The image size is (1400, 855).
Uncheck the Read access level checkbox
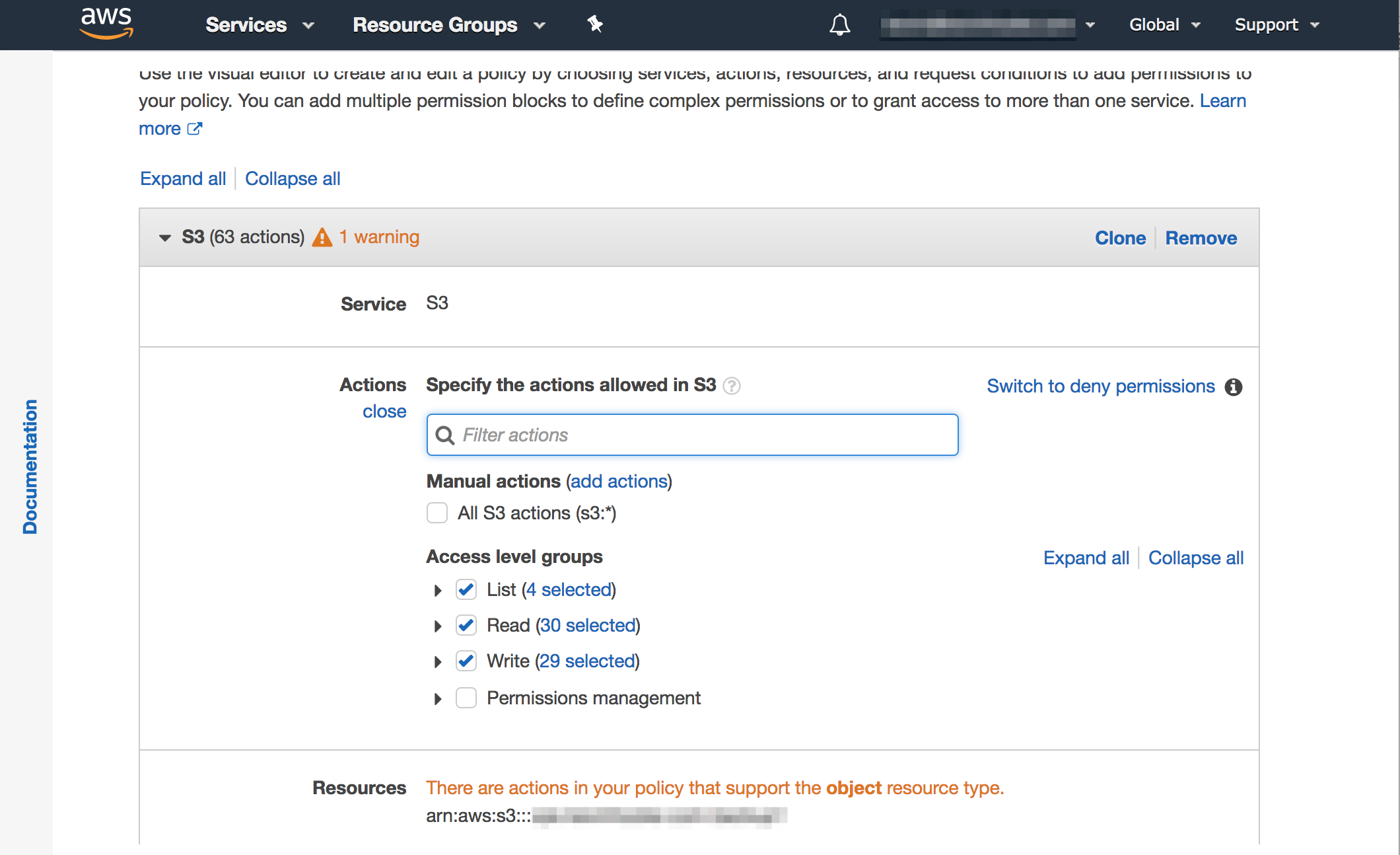pyautogui.click(x=466, y=626)
